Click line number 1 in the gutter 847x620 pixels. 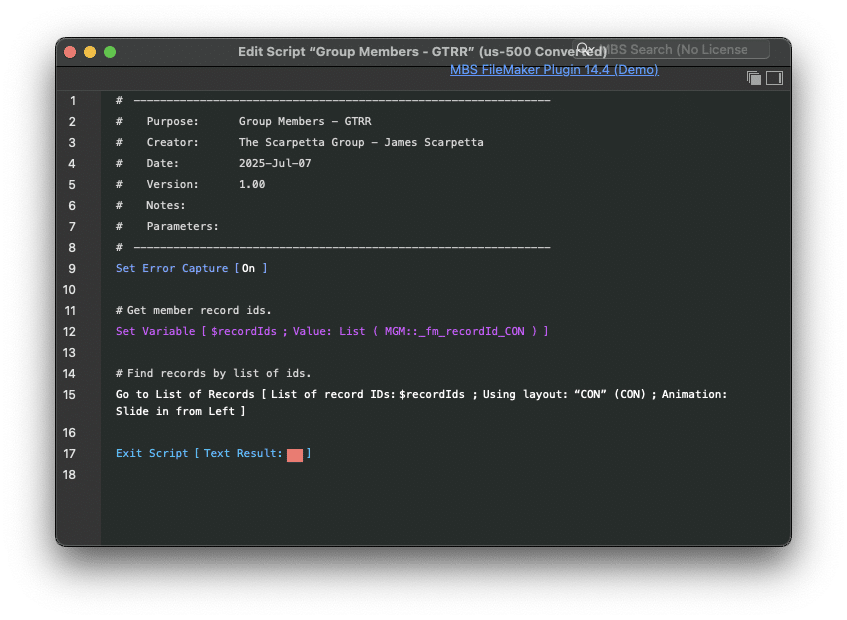coord(72,101)
